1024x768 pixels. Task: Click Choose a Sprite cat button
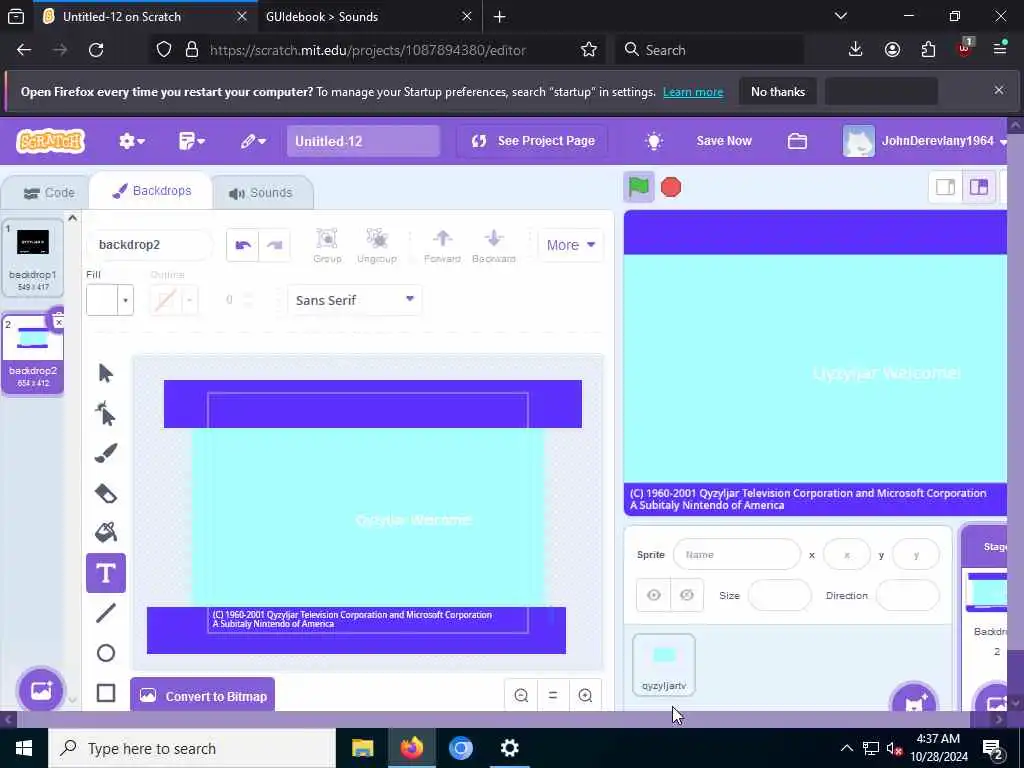click(914, 701)
